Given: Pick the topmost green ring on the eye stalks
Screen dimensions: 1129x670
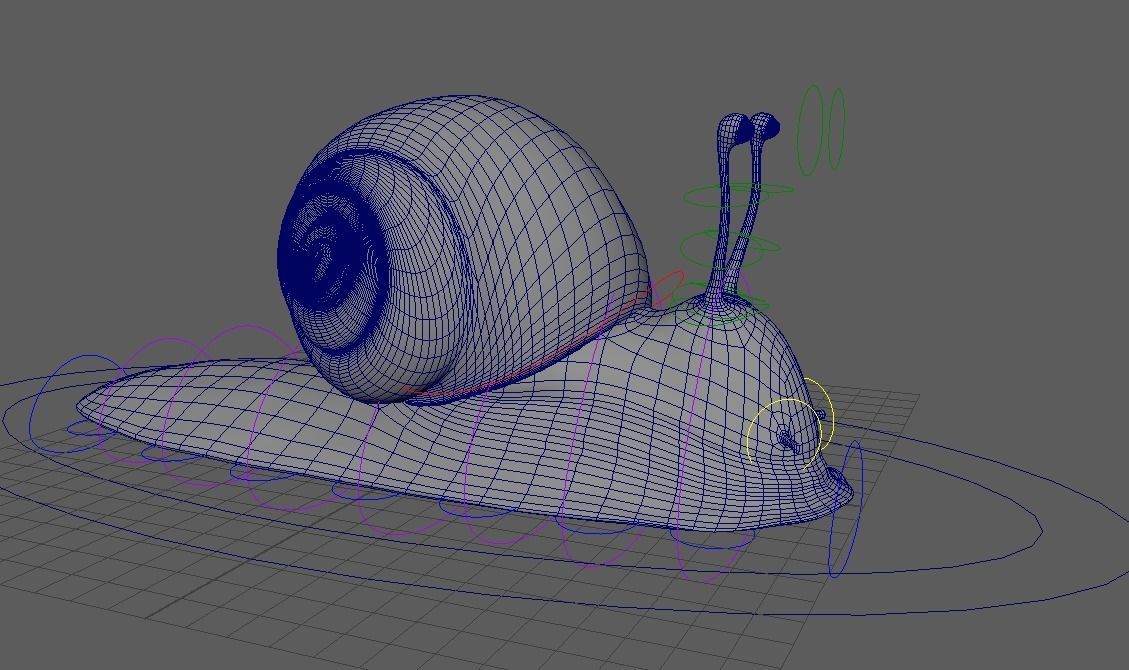Looking at the screenshot, I should (738, 195).
